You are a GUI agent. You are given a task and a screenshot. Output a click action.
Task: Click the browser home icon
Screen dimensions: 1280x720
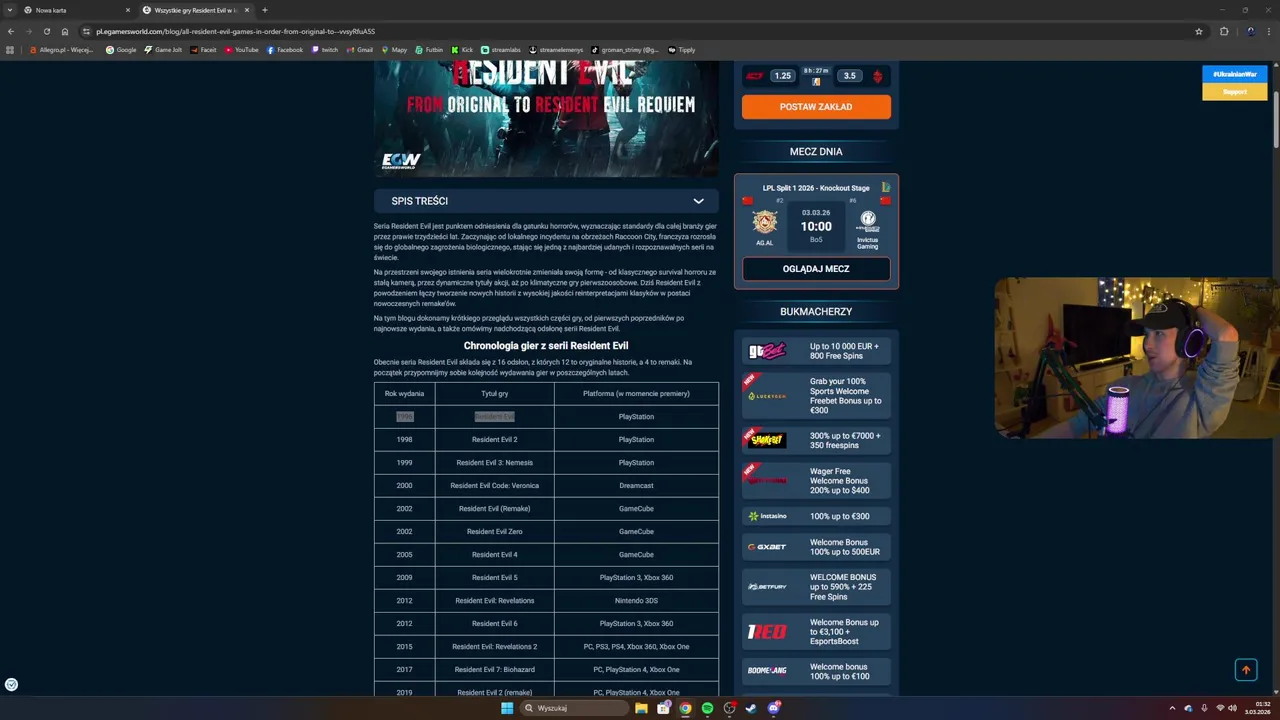click(x=64, y=31)
